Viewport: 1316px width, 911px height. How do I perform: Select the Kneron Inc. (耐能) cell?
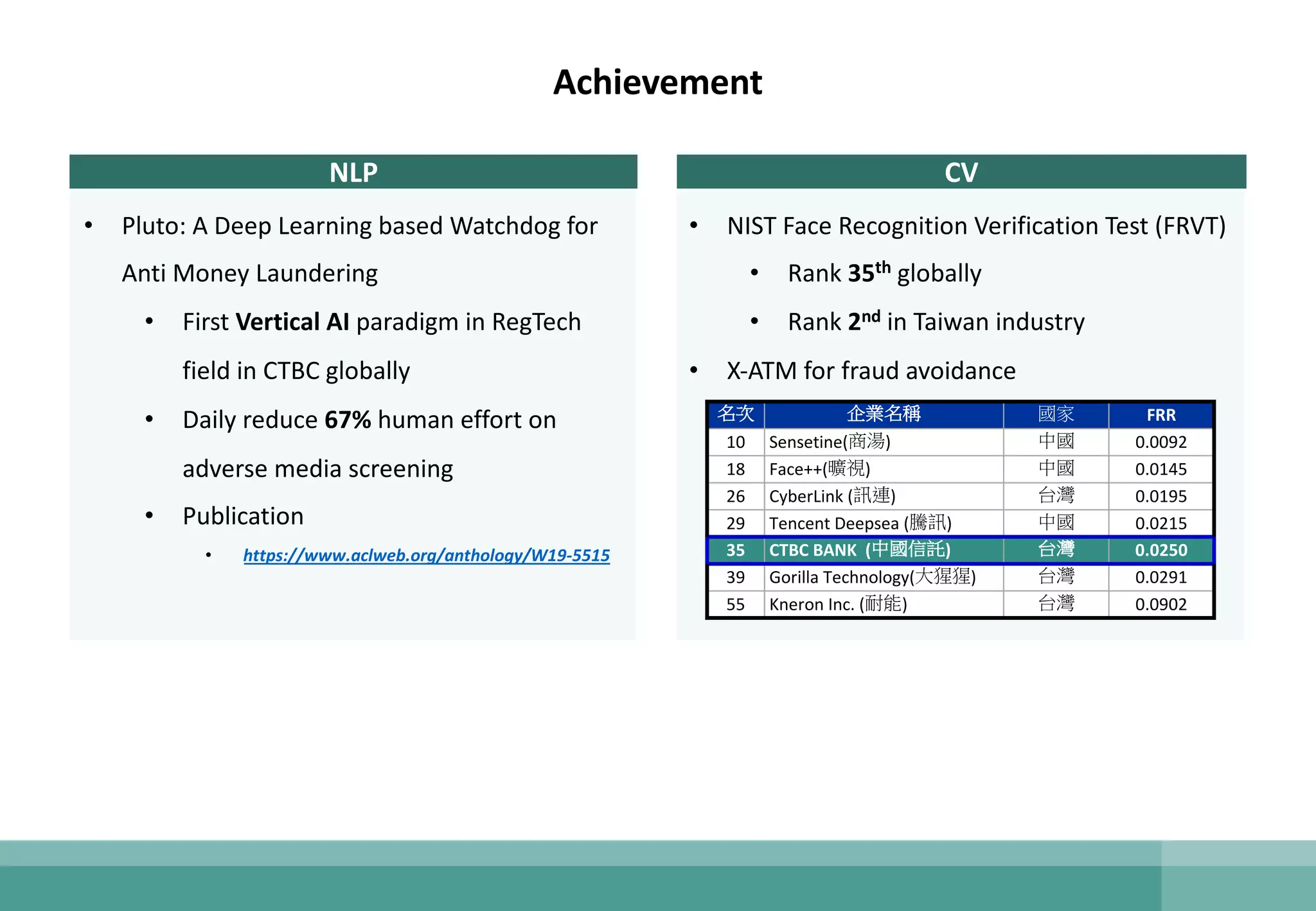coord(838,604)
